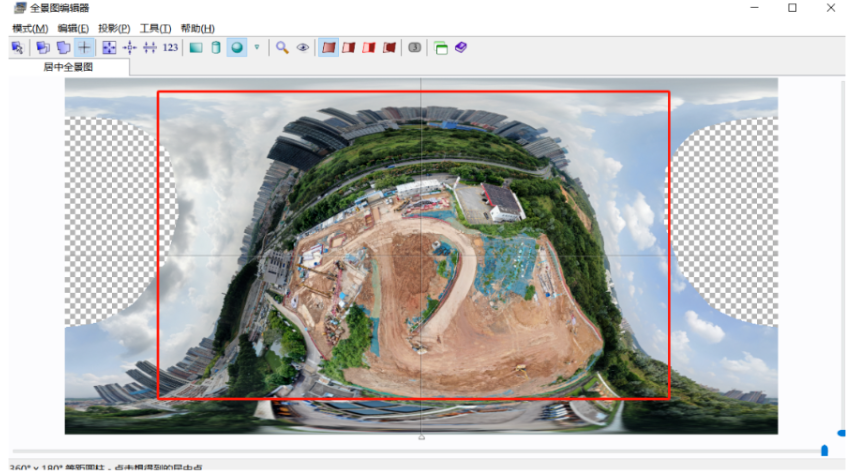Open the 帮助(H) menu
This screenshot has width=856, height=474.
(198, 28)
